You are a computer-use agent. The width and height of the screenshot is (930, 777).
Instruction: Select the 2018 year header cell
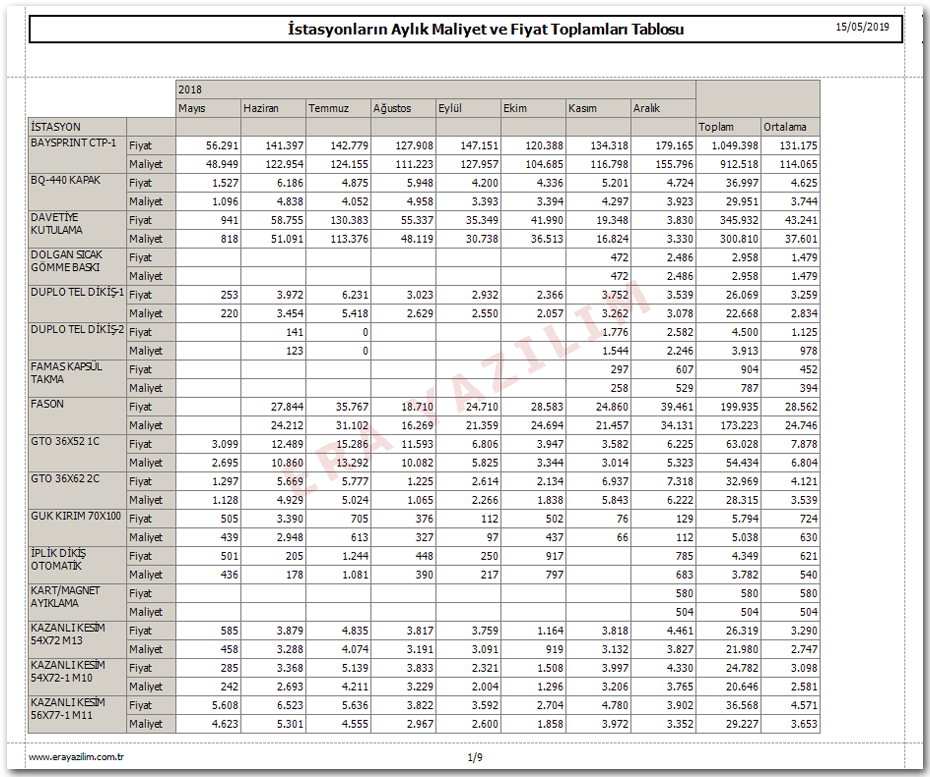tap(190, 90)
